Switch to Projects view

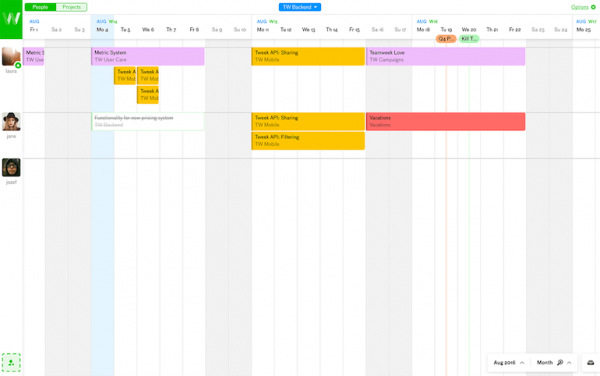(72, 7)
